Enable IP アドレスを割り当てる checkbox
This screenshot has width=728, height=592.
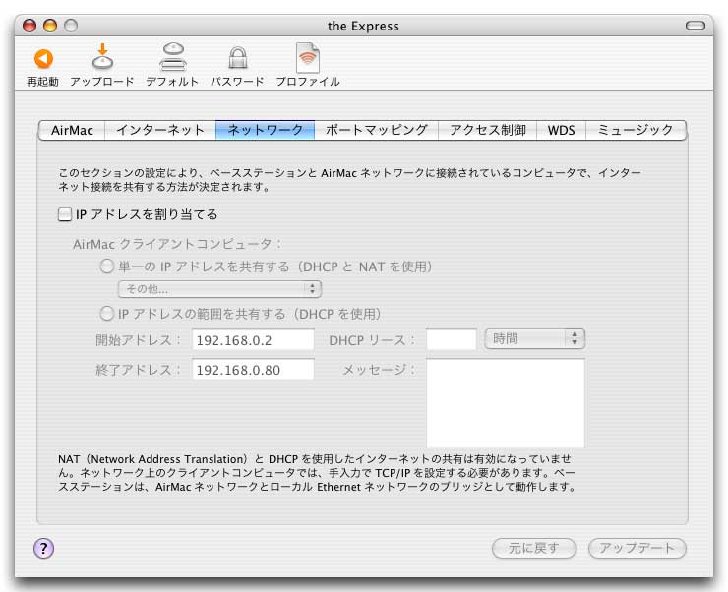pos(65,214)
